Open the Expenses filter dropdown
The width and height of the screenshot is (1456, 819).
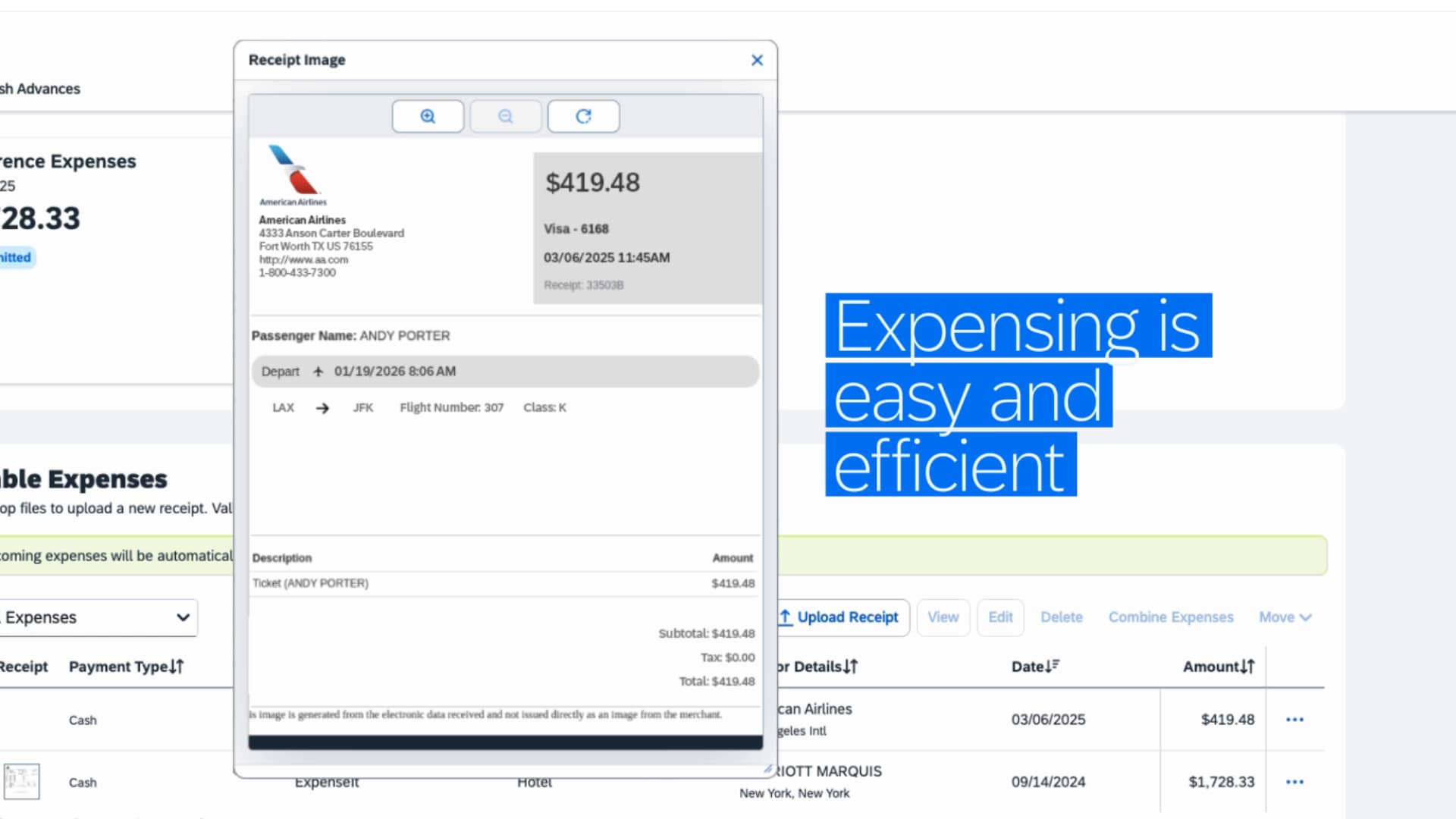(x=99, y=617)
